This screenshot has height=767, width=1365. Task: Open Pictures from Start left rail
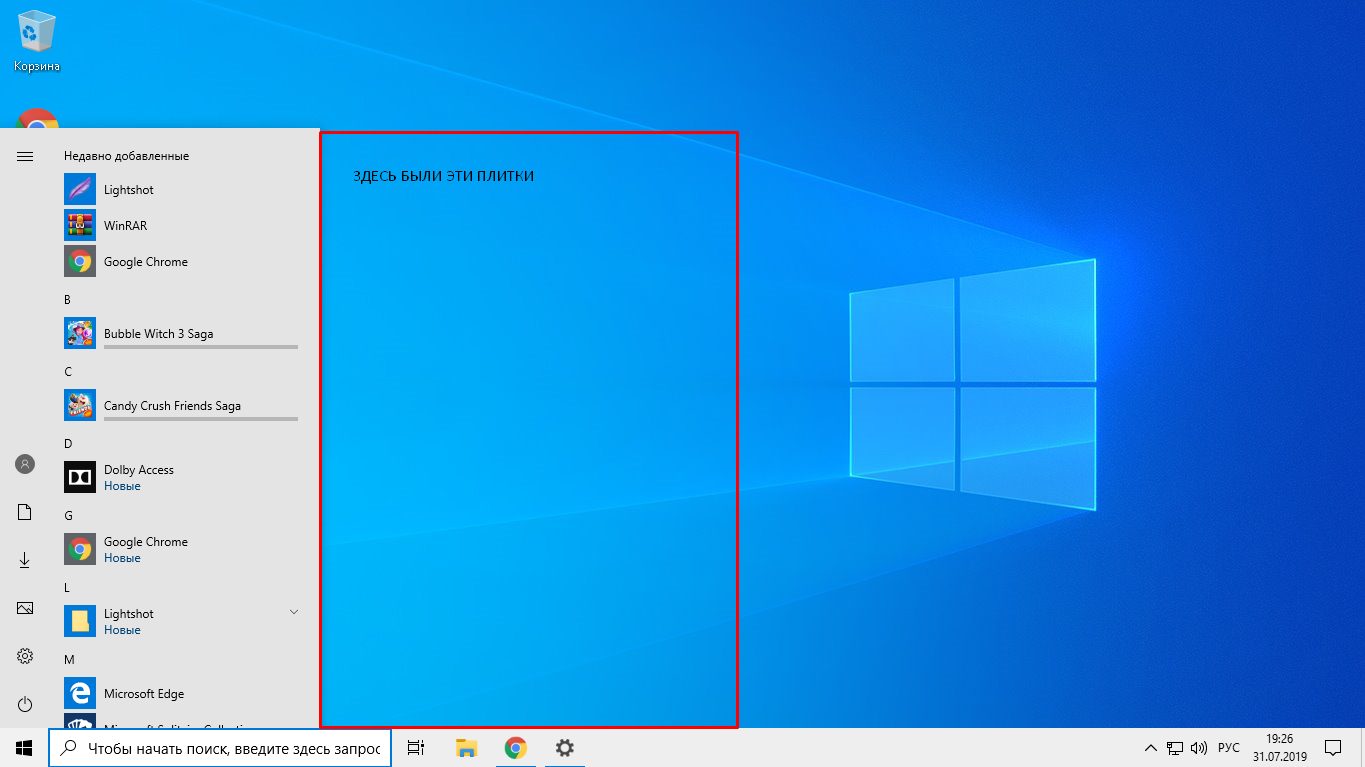[x=25, y=608]
